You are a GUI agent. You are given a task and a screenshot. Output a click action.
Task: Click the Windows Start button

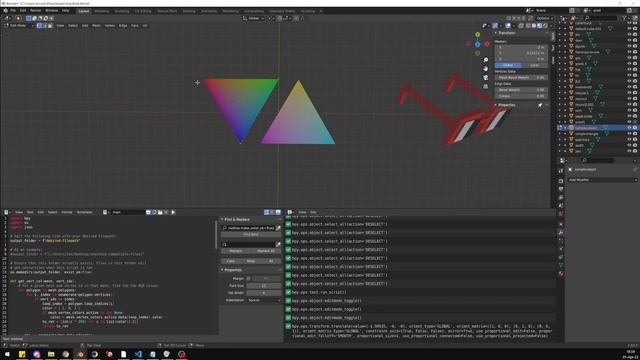click(x=7, y=354)
